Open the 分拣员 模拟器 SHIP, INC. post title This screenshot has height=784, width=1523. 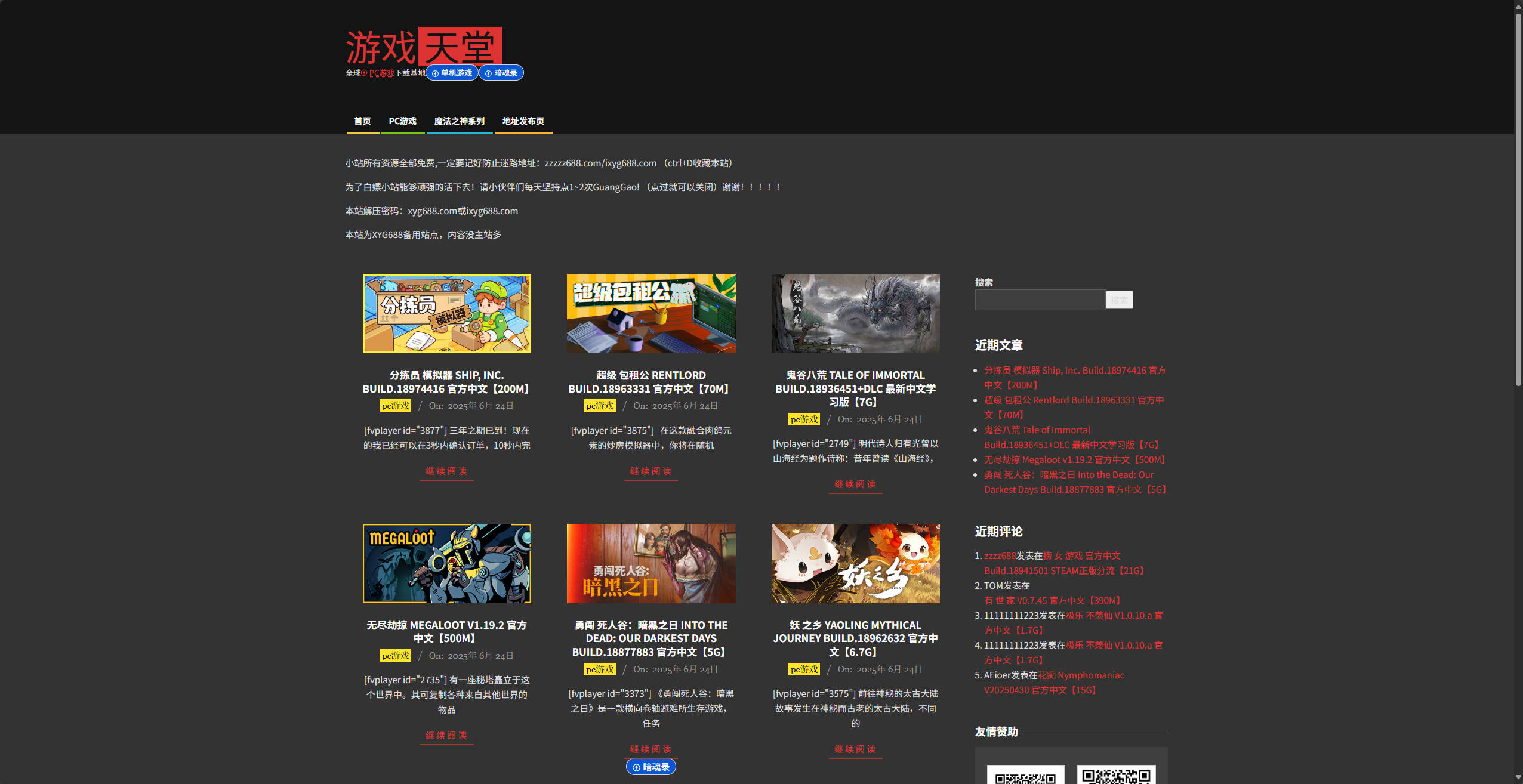tap(447, 382)
